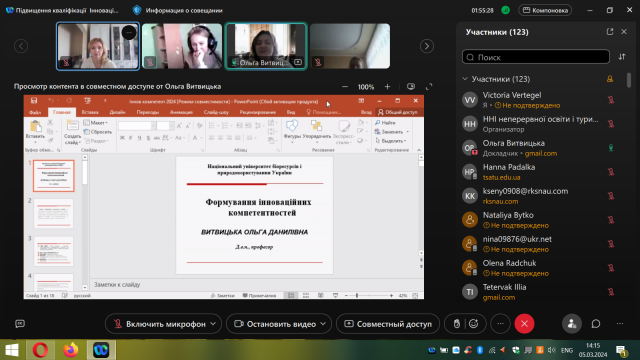
Task: Turn on microphone button
Action: pos(159,324)
